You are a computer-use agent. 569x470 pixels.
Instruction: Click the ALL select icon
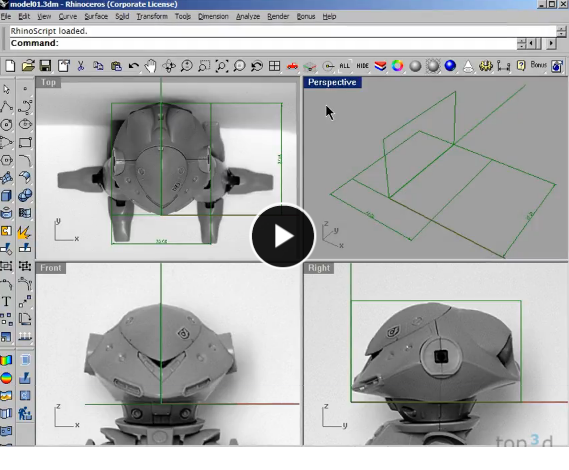point(344,66)
